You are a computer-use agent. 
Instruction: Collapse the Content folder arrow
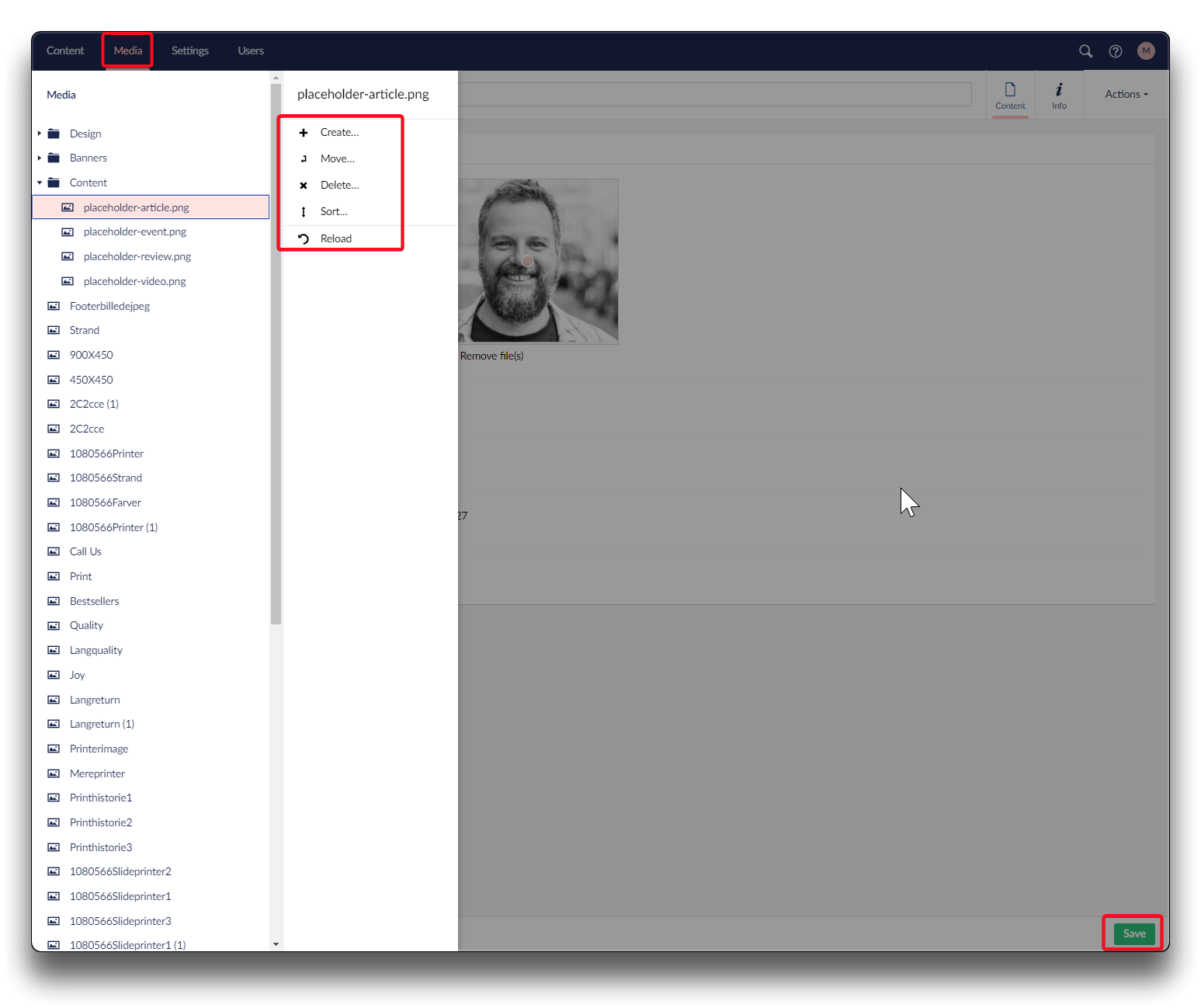point(40,183)
